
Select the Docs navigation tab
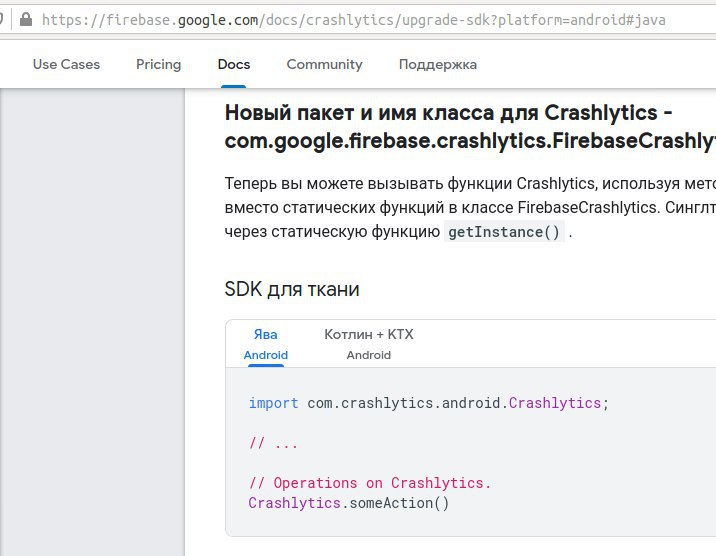(234, 64)
